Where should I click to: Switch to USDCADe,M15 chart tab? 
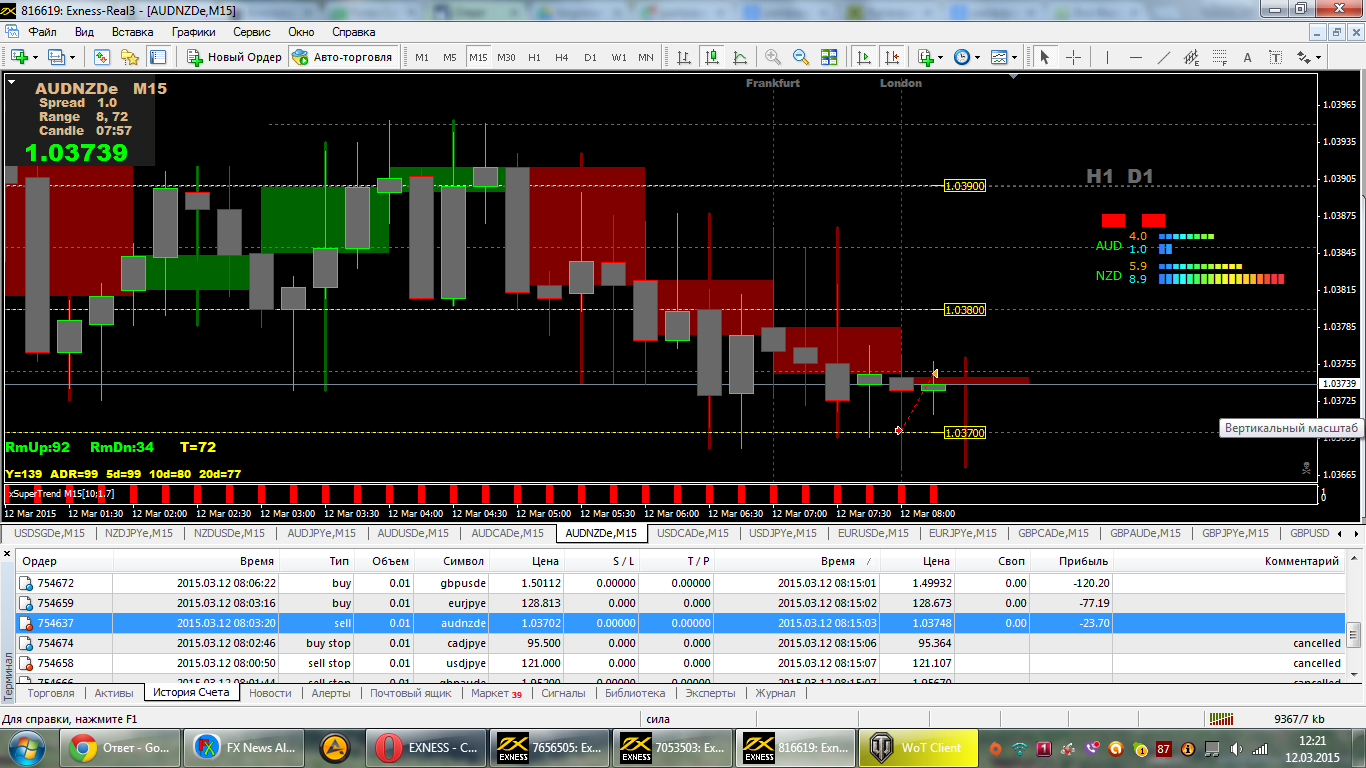pyautogui.click(x=694, y=533)
